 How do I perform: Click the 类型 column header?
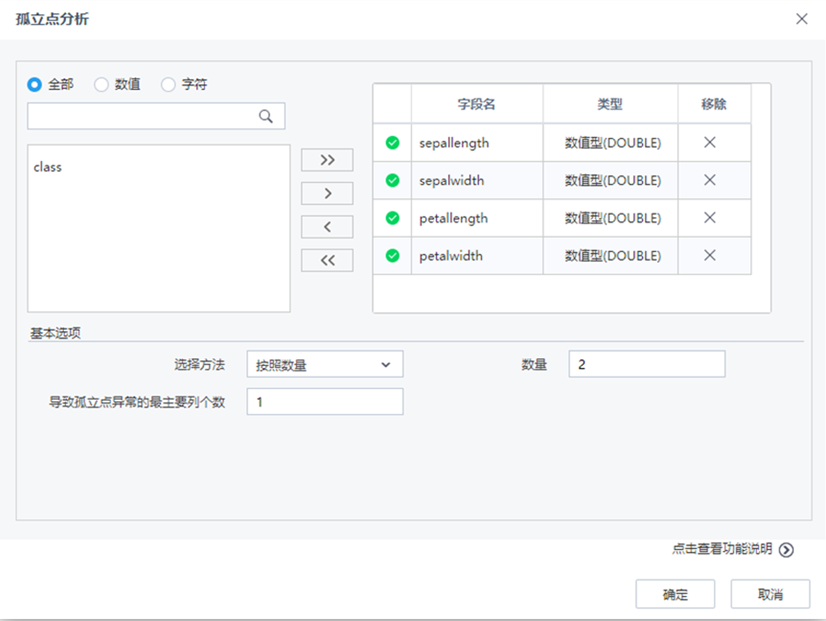pos(610,104)
